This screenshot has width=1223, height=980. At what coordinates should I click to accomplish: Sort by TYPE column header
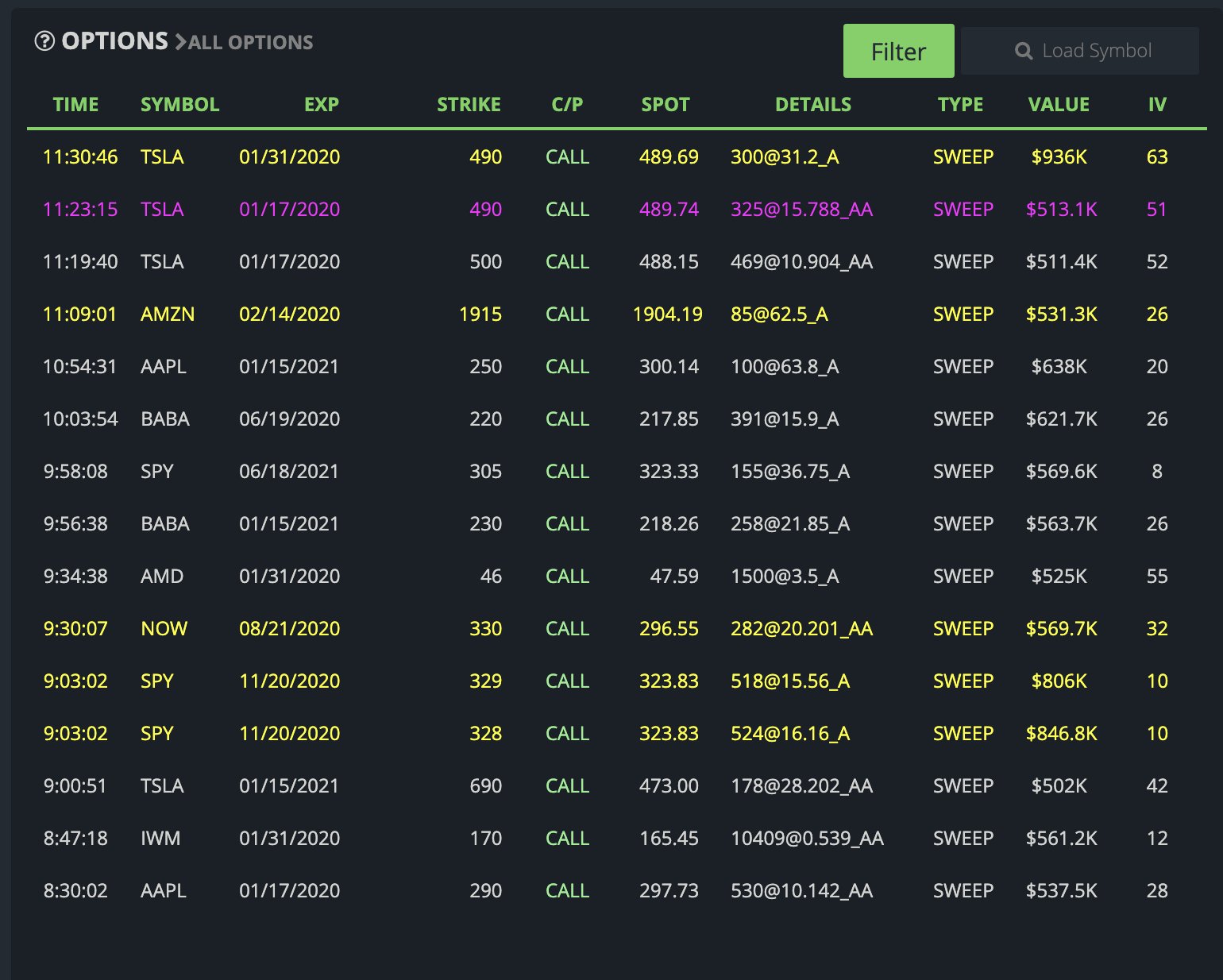(960, 104)
